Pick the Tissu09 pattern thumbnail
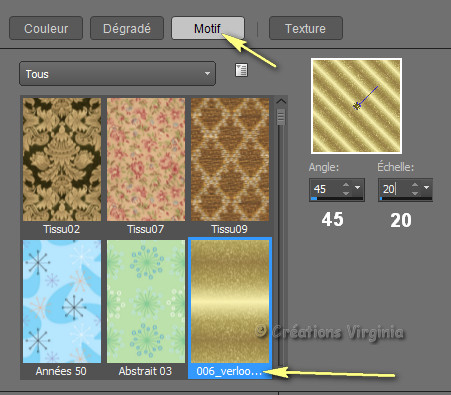The width and height of the screenshot is (451, 395). click(230, 159)
